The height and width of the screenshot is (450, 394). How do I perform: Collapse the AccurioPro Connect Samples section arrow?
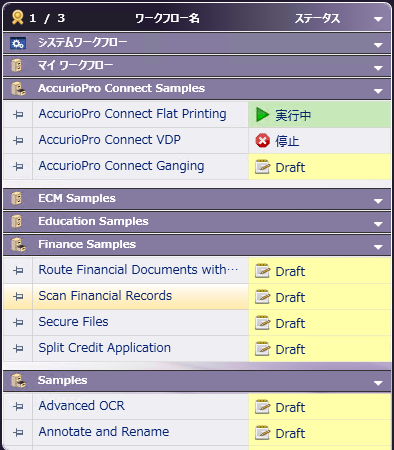[x=378, y=91]
